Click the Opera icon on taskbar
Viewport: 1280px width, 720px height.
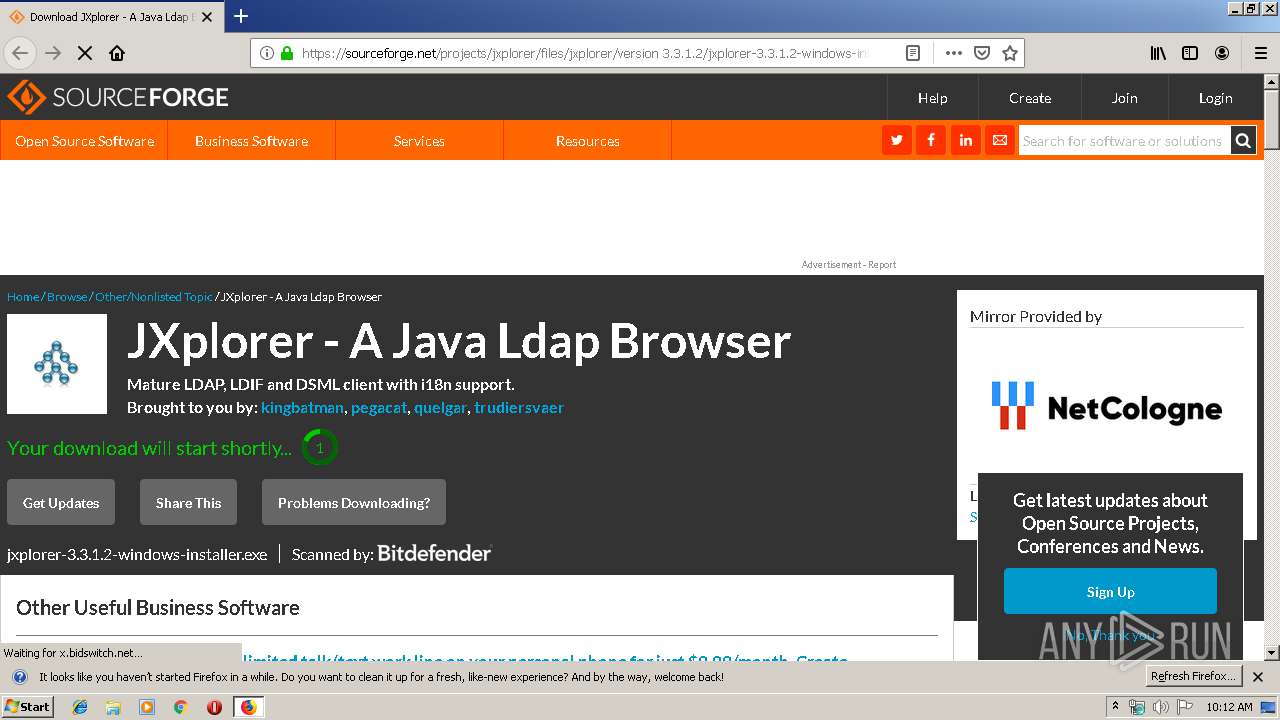pos(214,707)
